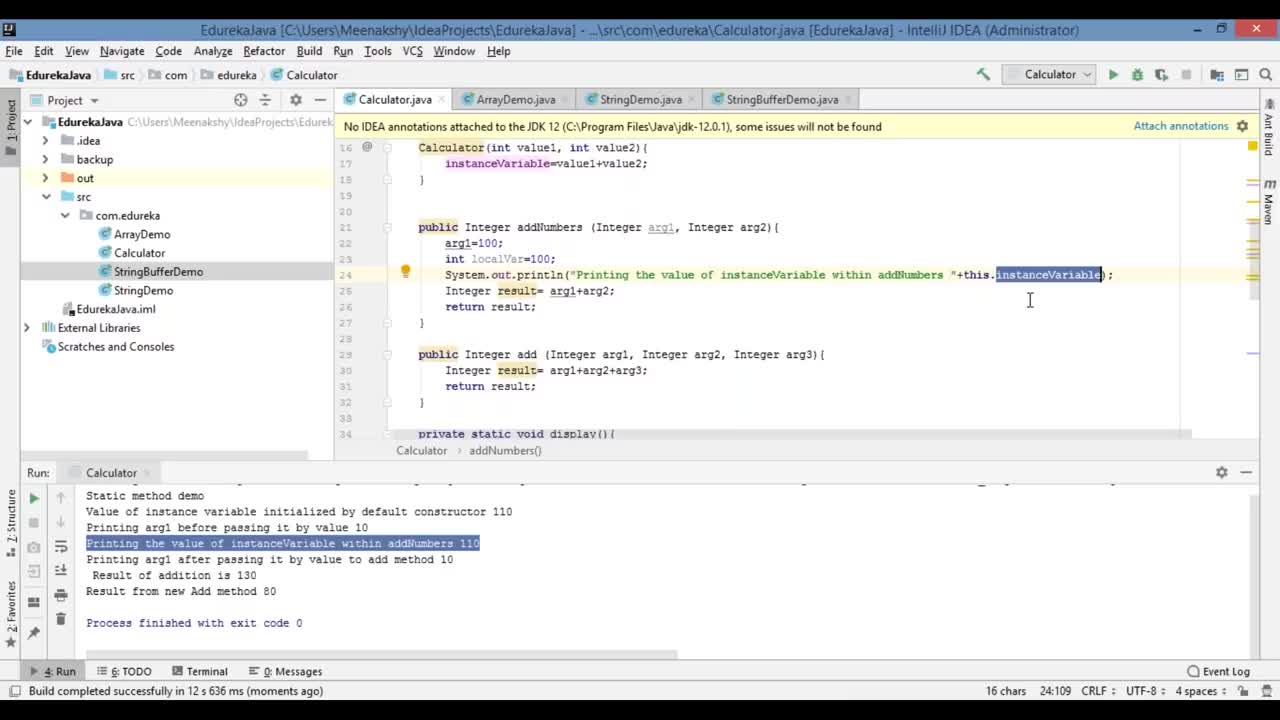Viewport: 1280px width, 720px height.
Task: Run Calculator with coverage icon
Action: [x=1161, y=75]
